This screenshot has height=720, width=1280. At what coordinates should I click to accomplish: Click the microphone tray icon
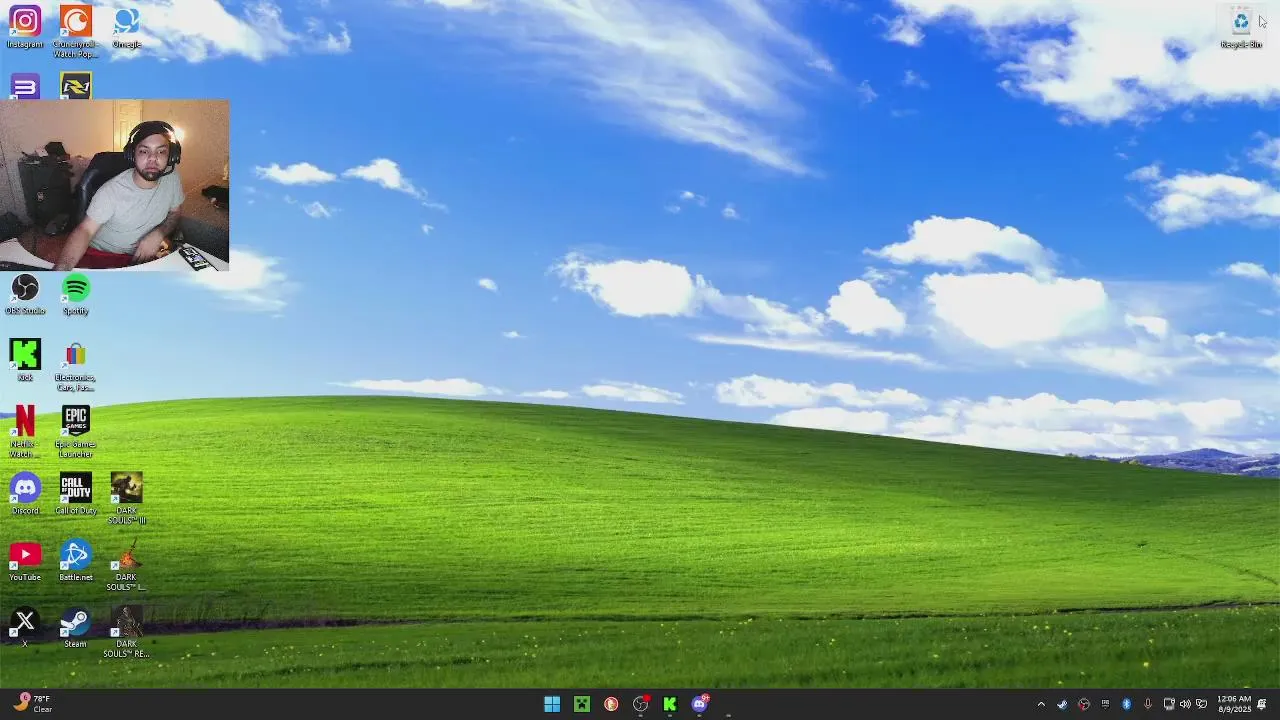[x=1148, y=704]
